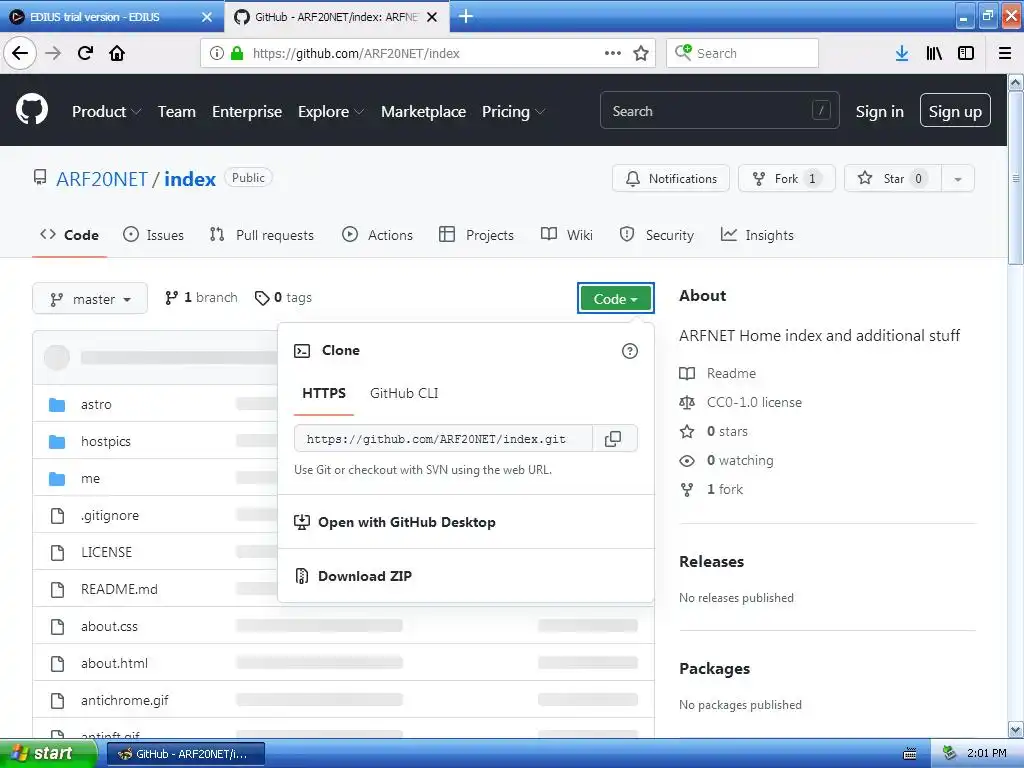Click the clone URL text field
The width and height of the screenshot is (1024, 768).
[x=443, y=439]
